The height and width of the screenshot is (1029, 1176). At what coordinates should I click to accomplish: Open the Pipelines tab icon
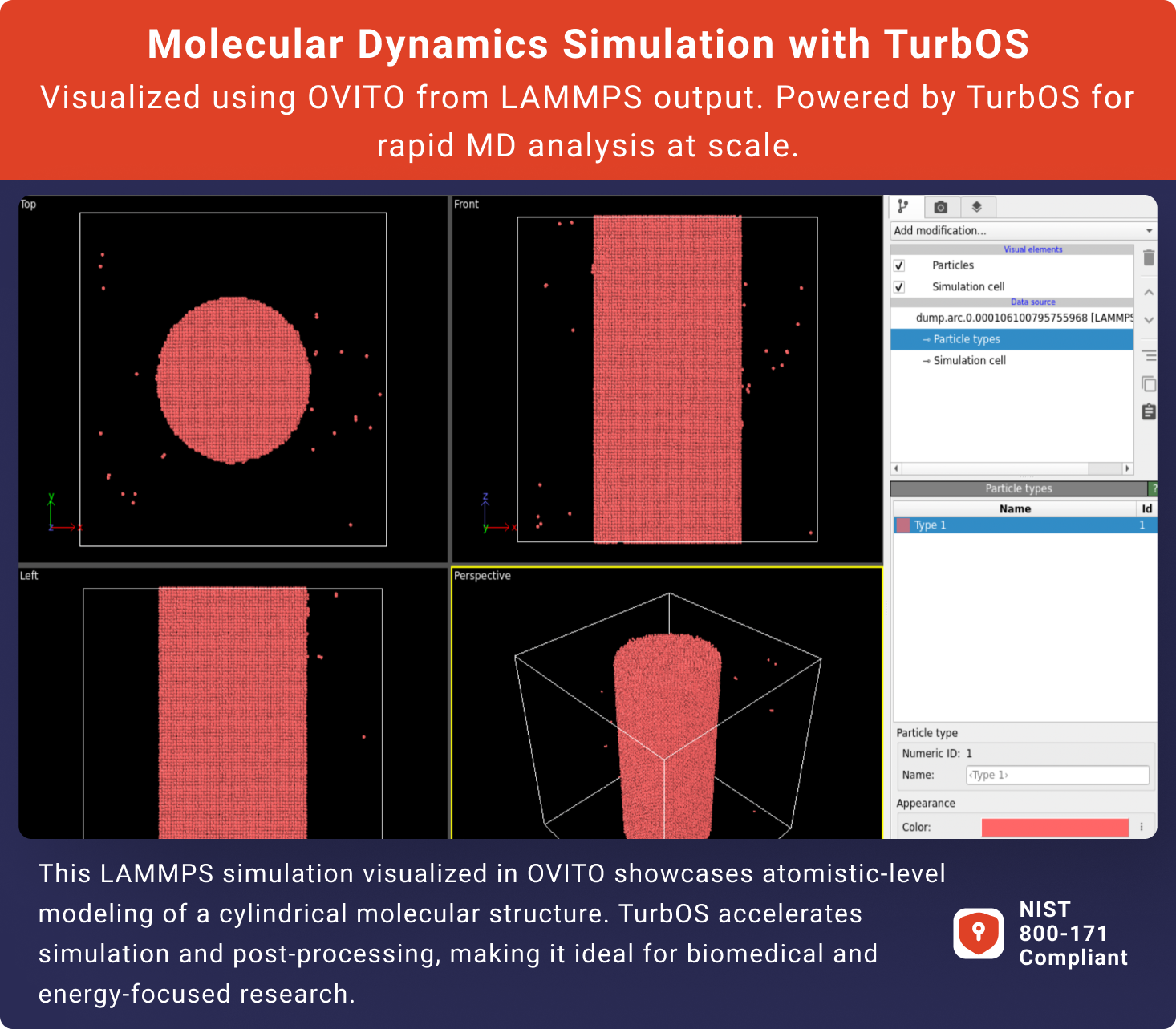905,207
